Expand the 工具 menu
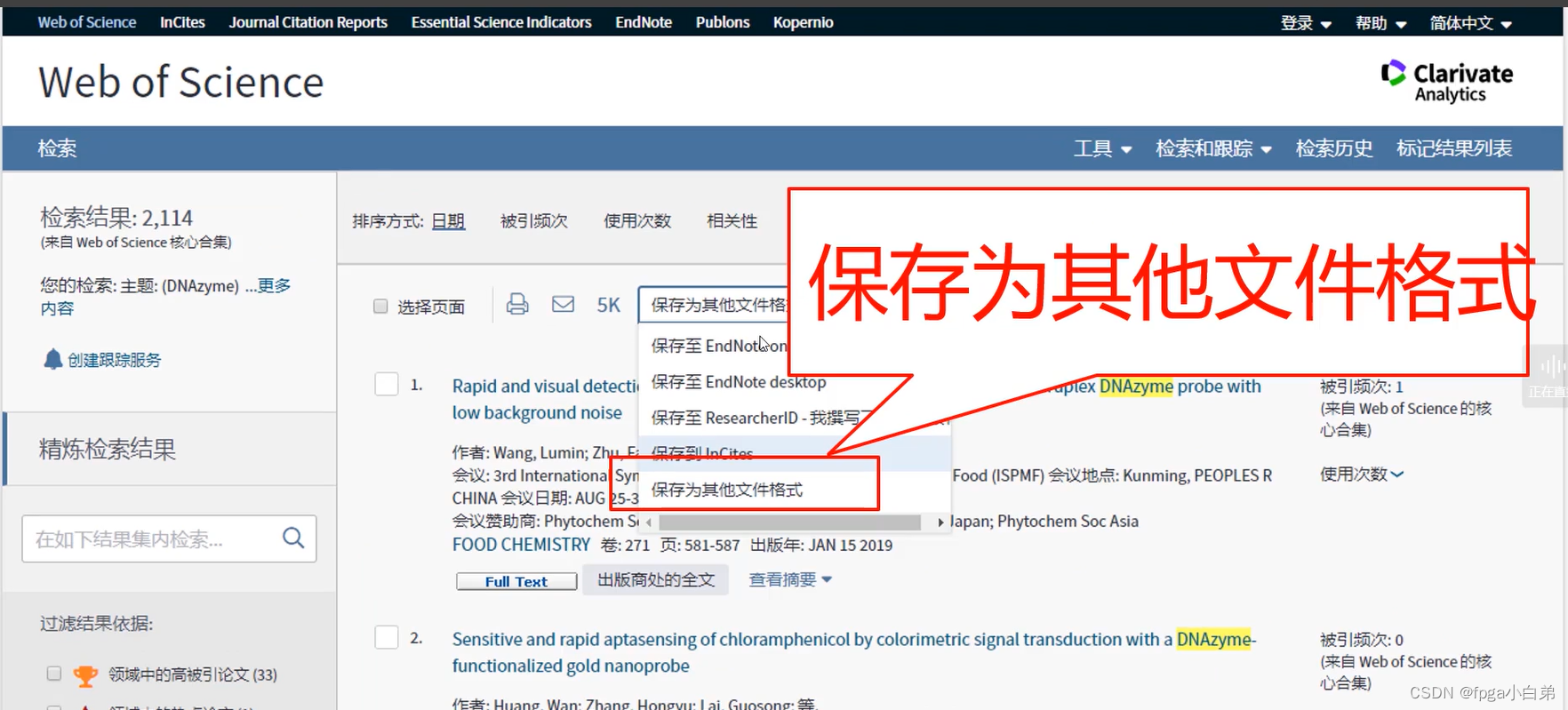Image resolution: width=1568 pixels, height=710 pixels. (1102, 148)
